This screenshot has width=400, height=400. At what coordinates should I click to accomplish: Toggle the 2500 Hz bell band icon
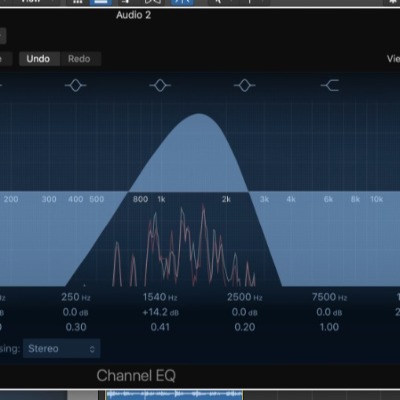[x=245, y=85]
